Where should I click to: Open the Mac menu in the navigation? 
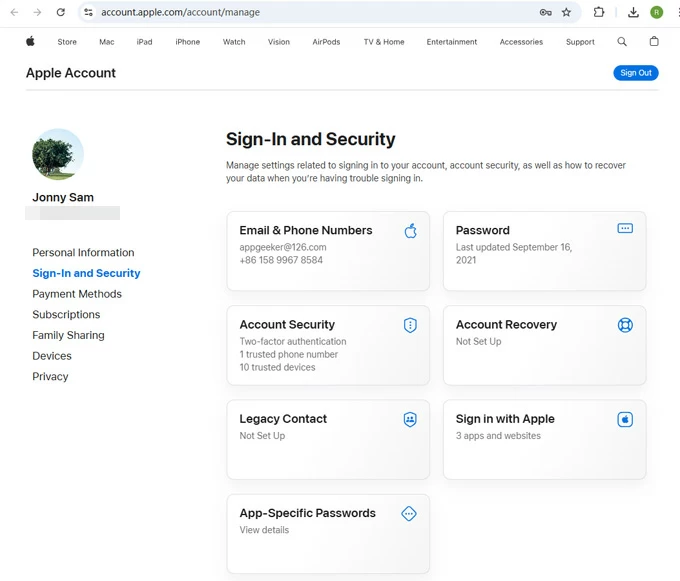[106, 42]
